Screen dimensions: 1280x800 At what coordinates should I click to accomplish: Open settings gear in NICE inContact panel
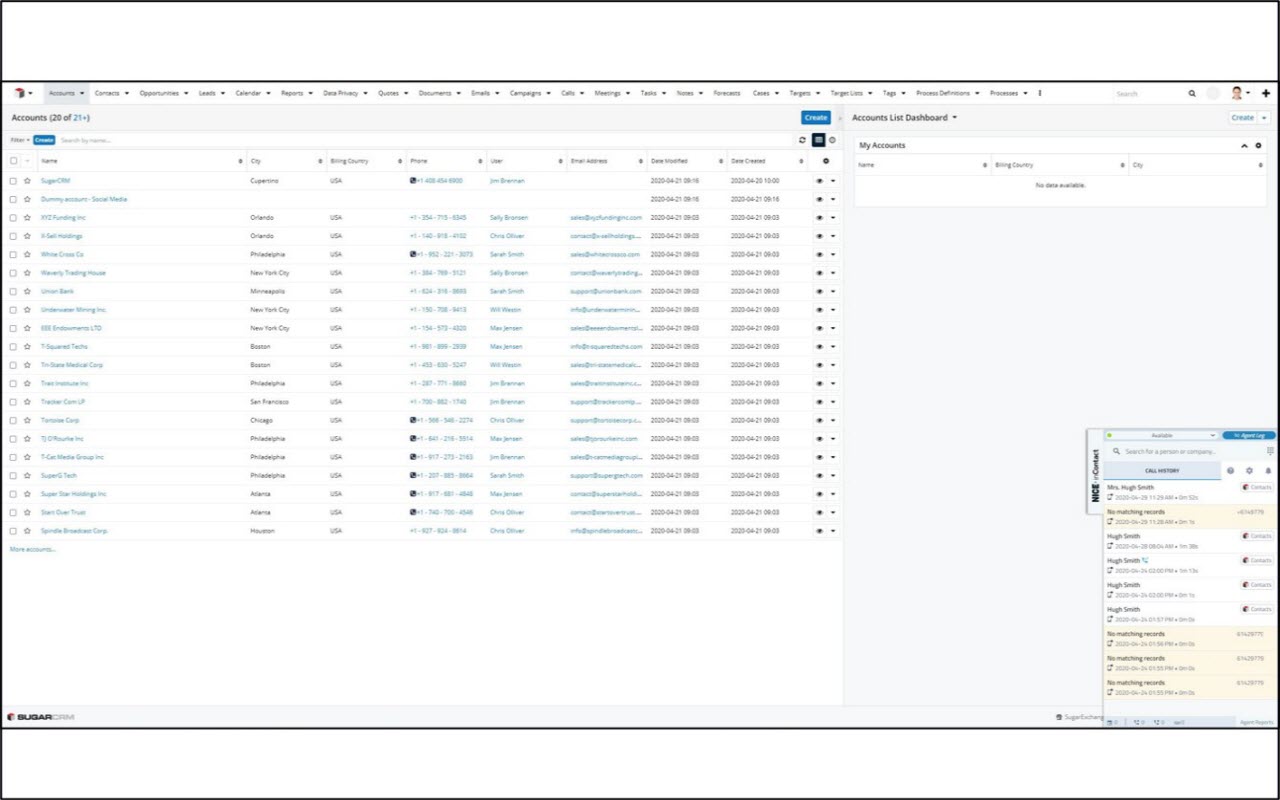pos(1249,470)
